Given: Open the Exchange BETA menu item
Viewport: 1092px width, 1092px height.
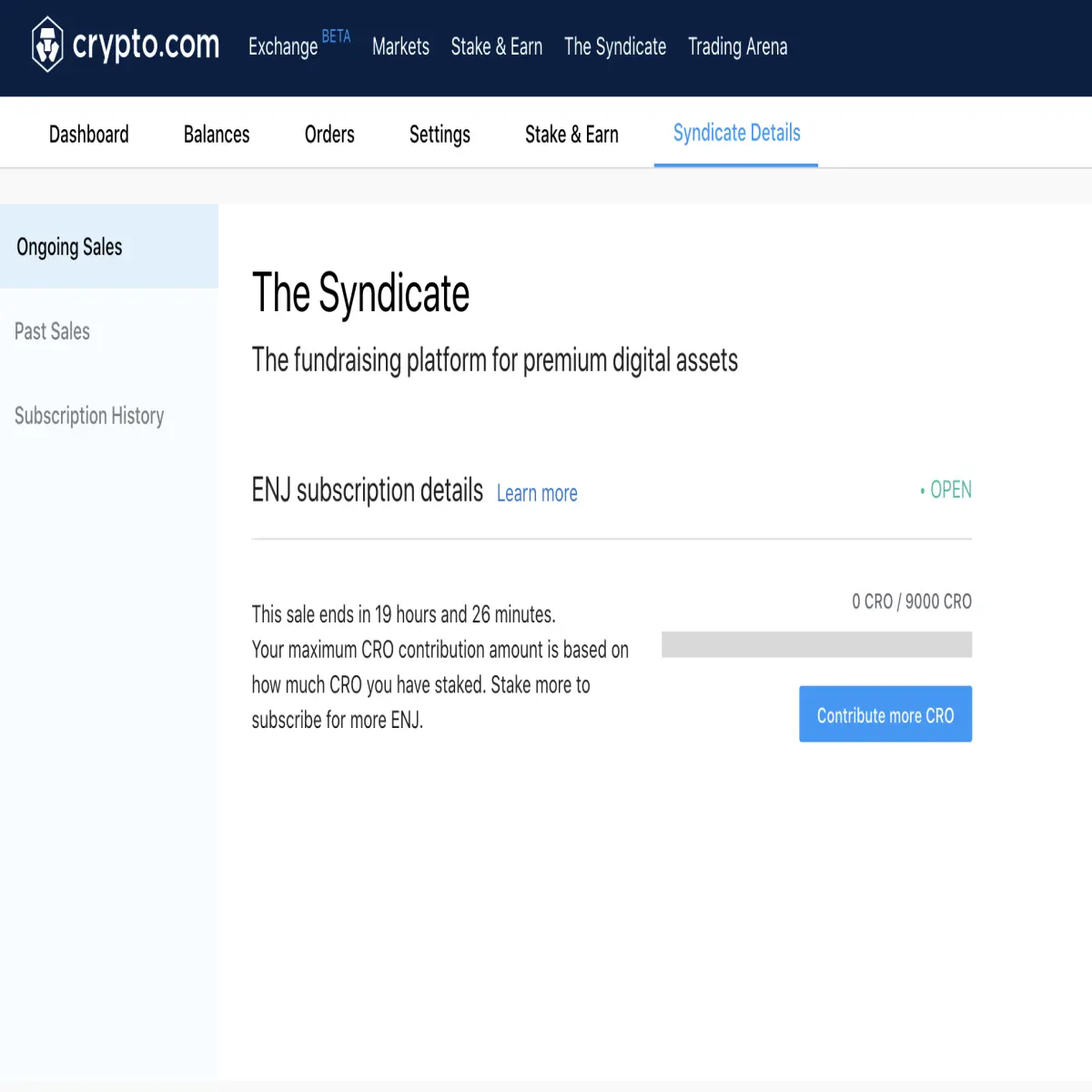Looking at the screenshot, I should click(299, 45).
